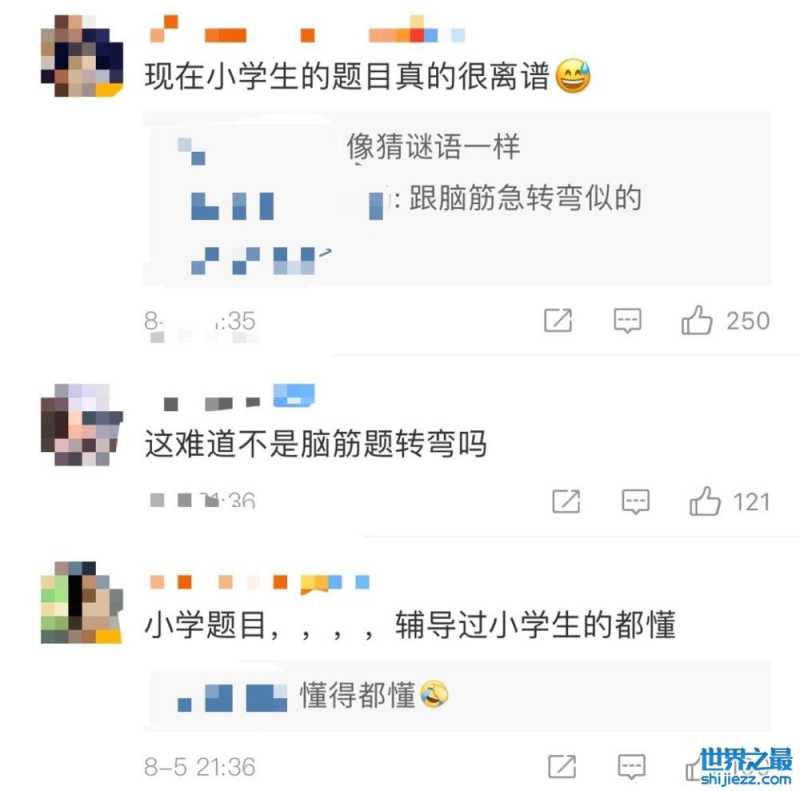
Task: Tap the blue membership badge of second commenter
Action: tap(294, 396)
